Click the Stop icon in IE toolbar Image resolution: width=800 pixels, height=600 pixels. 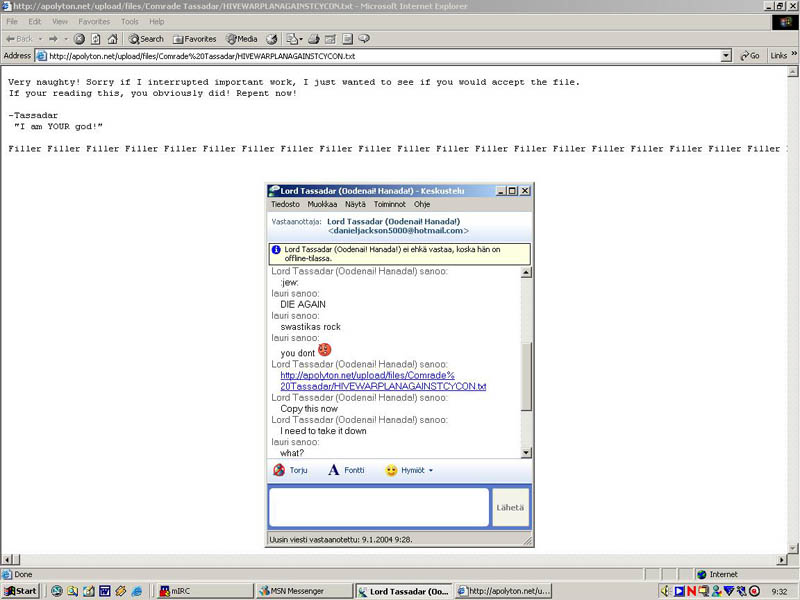click(x=80, y=39)
